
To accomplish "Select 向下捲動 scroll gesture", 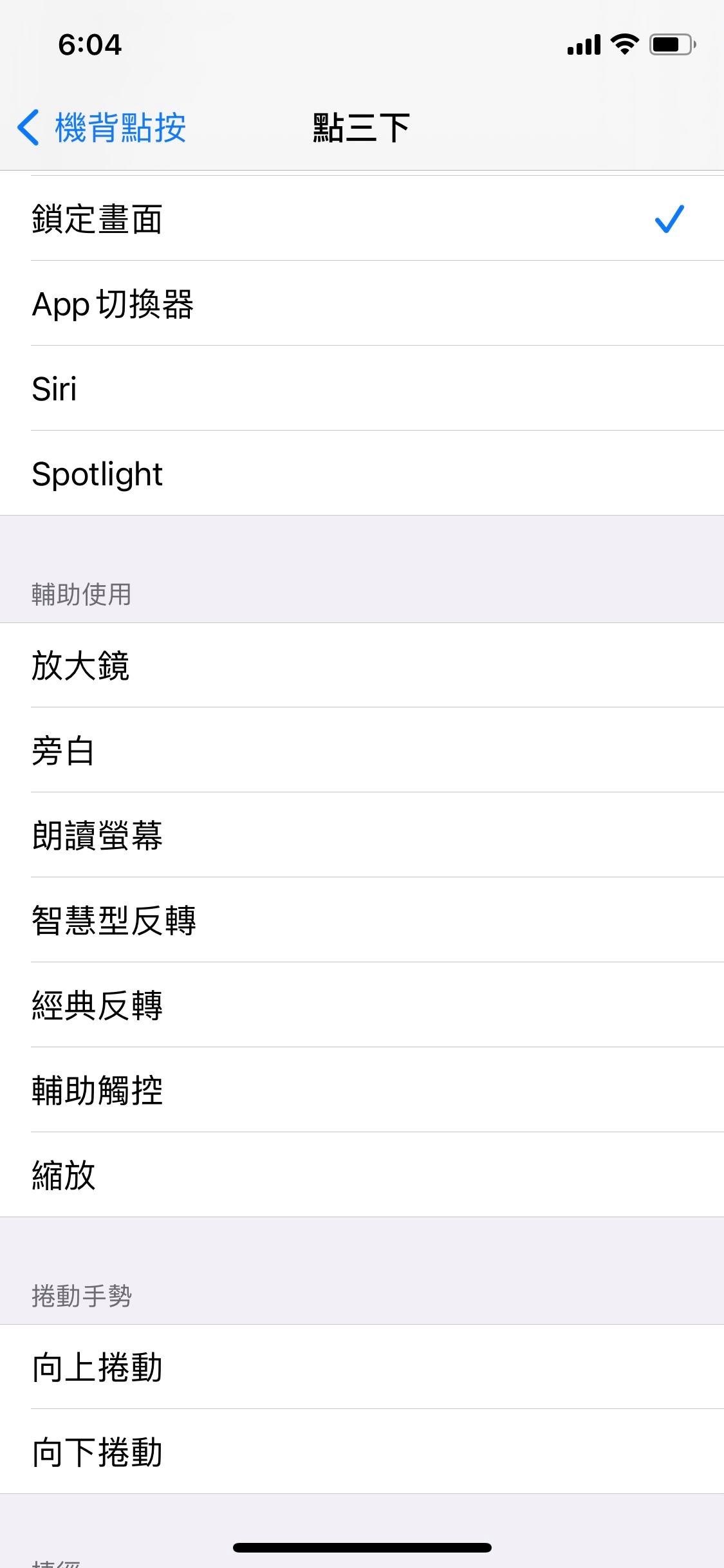I will [98, 1452].
